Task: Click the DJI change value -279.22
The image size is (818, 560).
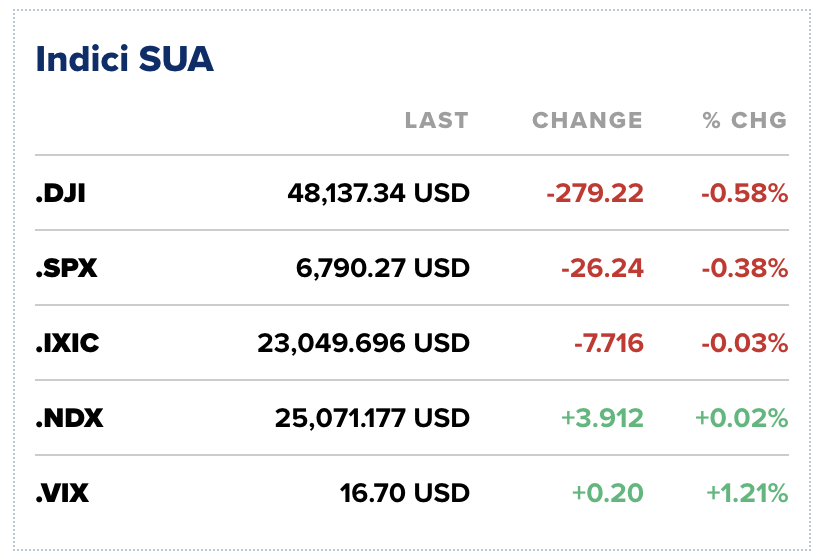Action: pos(594,193)
